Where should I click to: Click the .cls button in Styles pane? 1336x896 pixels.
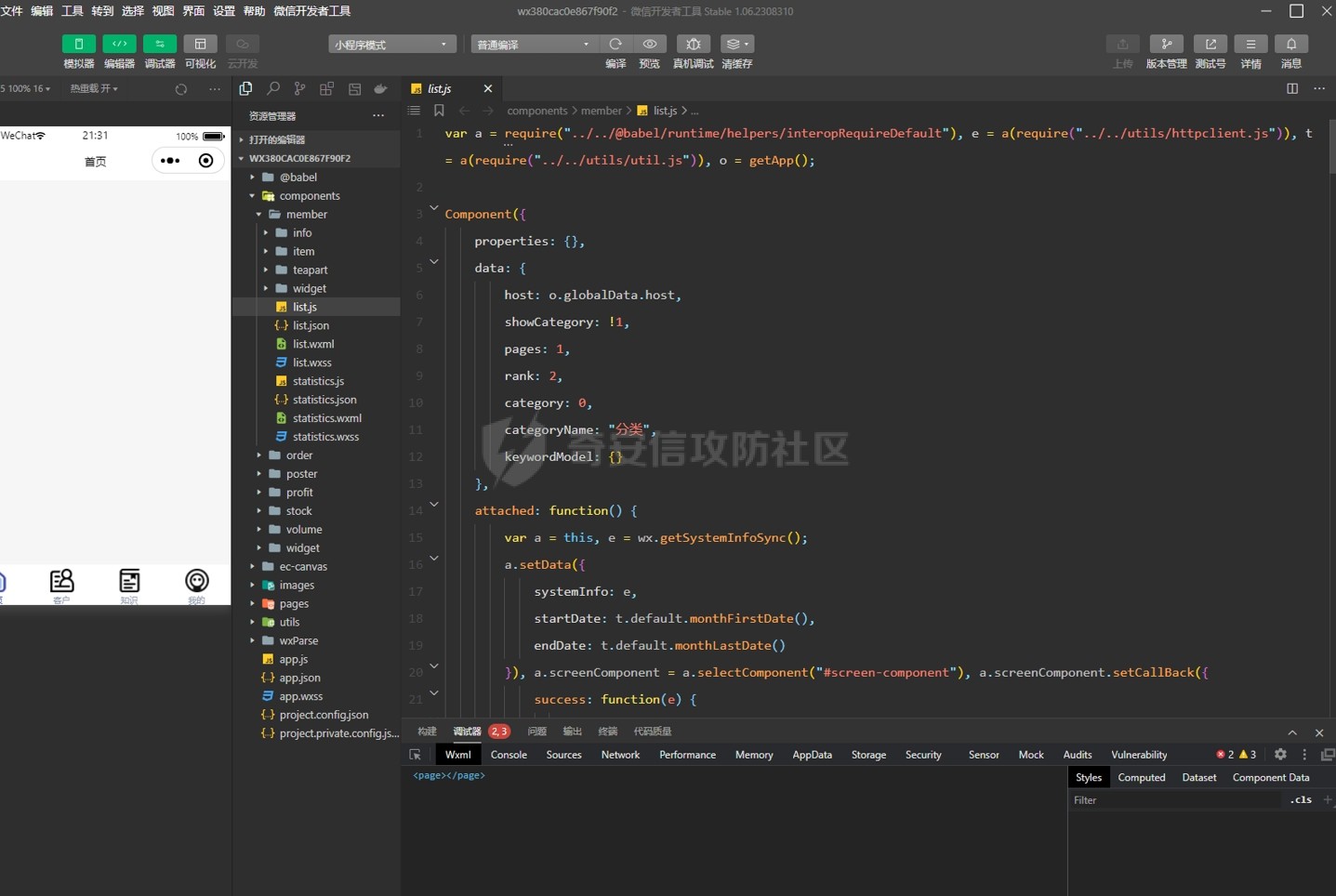point(1301,800)
